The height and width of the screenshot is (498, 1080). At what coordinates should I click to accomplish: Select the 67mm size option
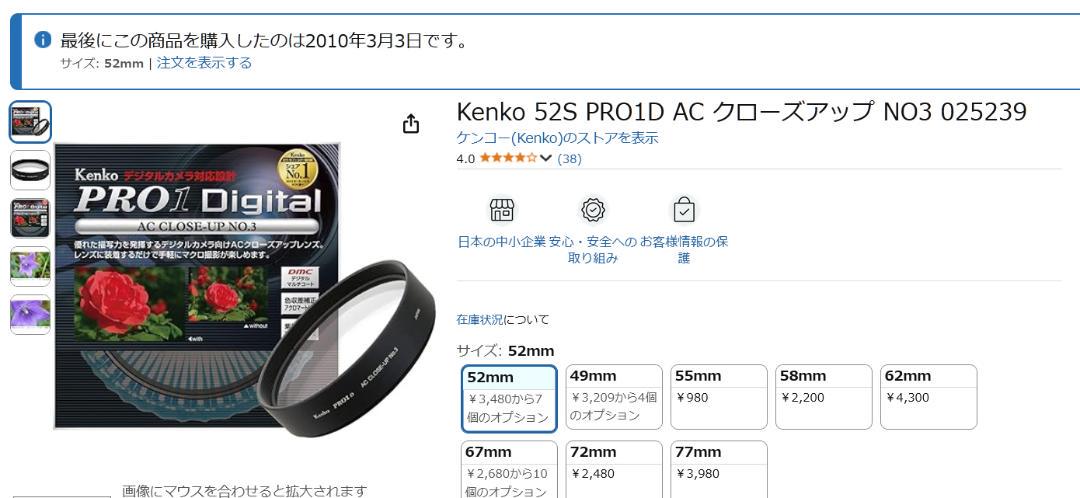pyautogui.click(x=509, y=469)
